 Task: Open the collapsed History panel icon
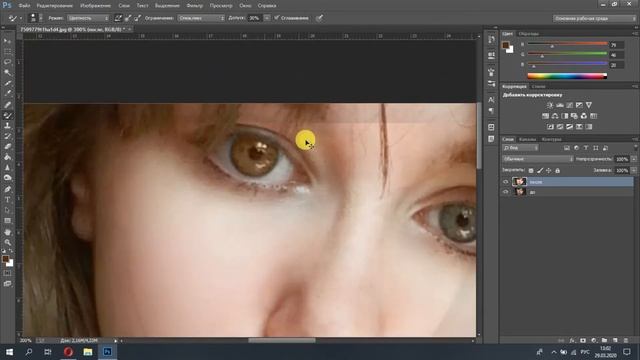pos(491,40)
